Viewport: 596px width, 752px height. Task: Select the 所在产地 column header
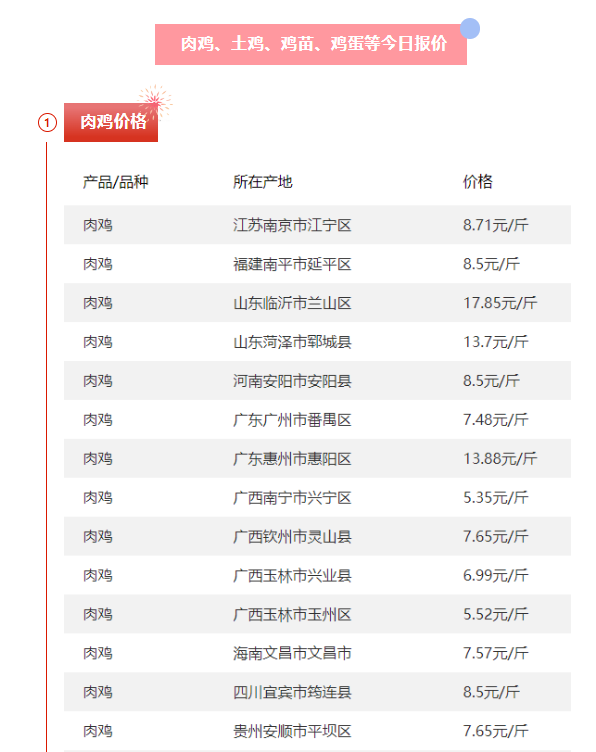263,182
